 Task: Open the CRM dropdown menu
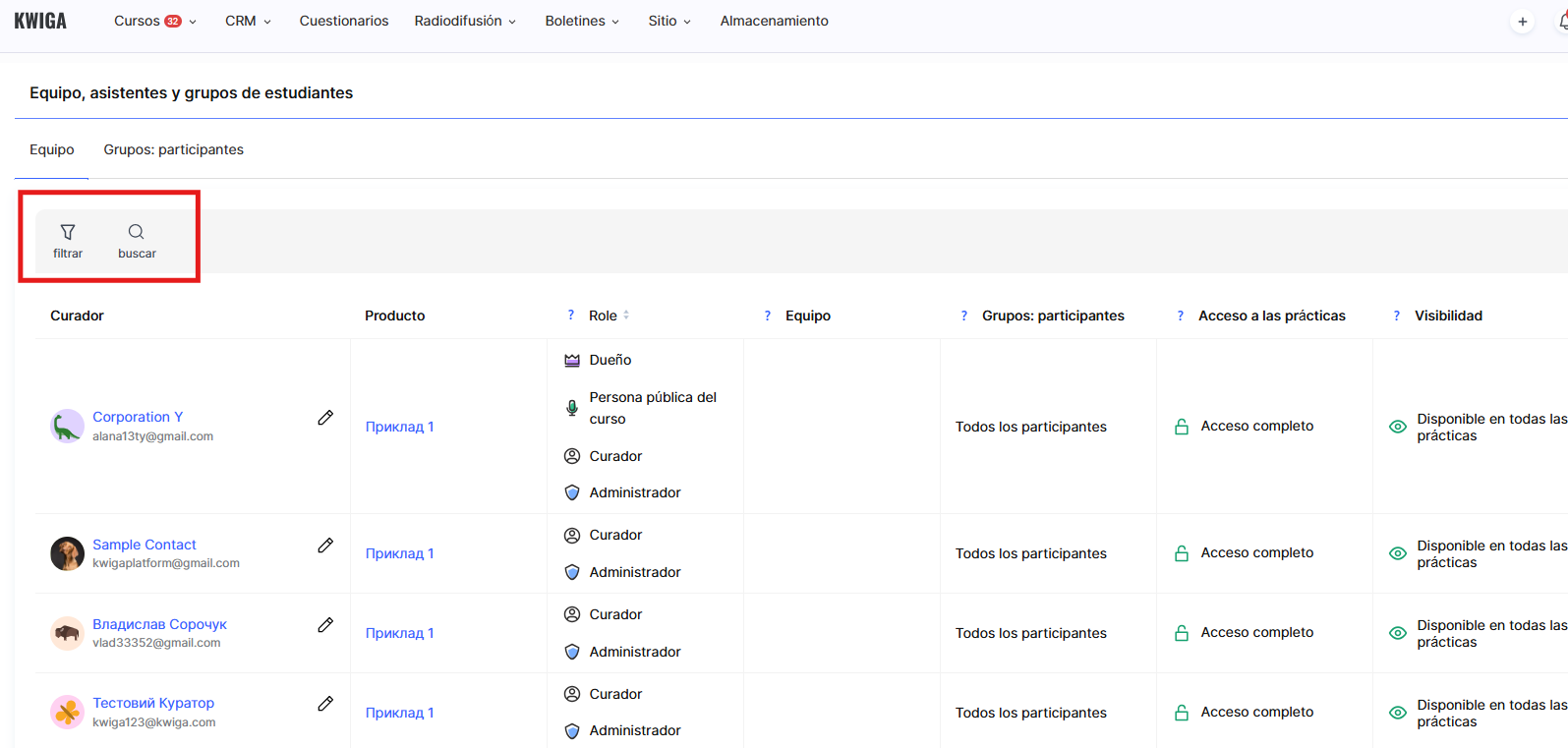248,21
